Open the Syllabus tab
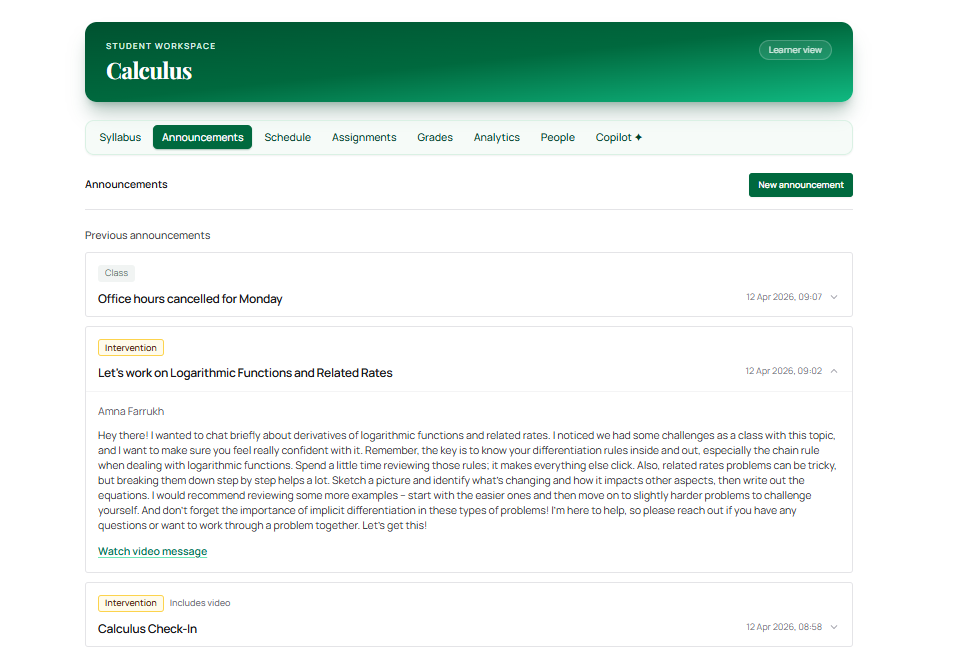 pyautogui.click(x=120, y=137)
